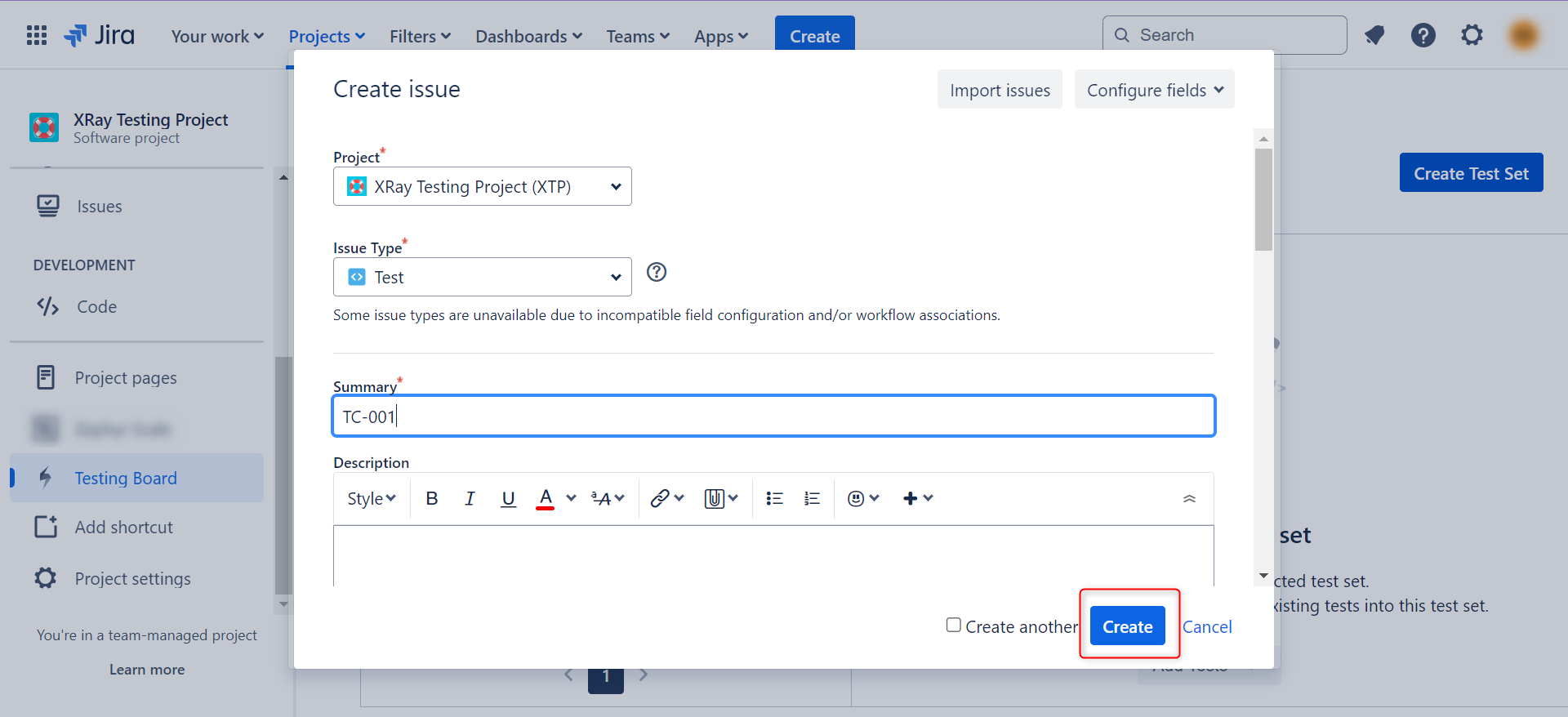Screen dimensions: 1568x717
Task: Click Cancel to discard the issue
Action: pos(1207,626)
